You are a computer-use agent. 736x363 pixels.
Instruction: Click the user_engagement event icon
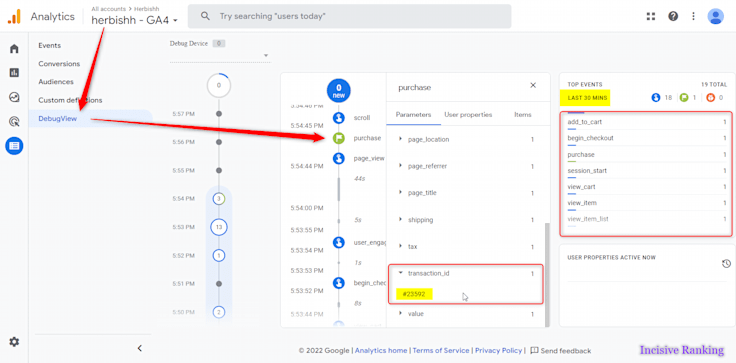click(x=338, y=242)
